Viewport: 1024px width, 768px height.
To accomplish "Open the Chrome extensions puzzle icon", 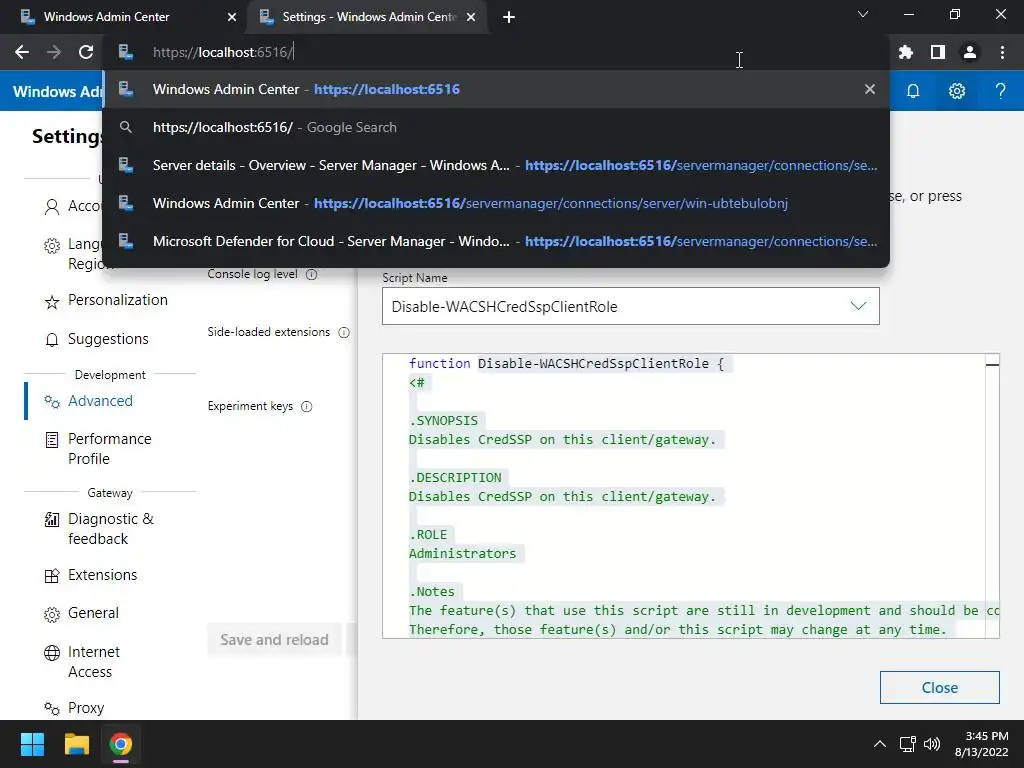I will tap(905, 52).
